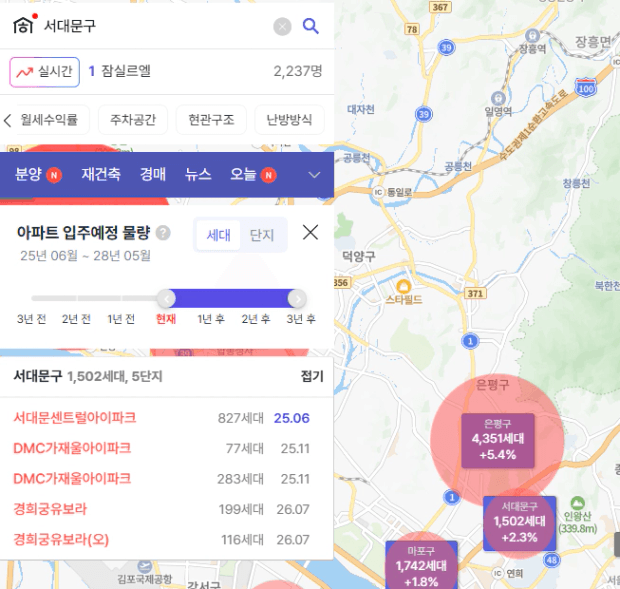Click the 2,237명 viewer count

[x=298, y=71]
